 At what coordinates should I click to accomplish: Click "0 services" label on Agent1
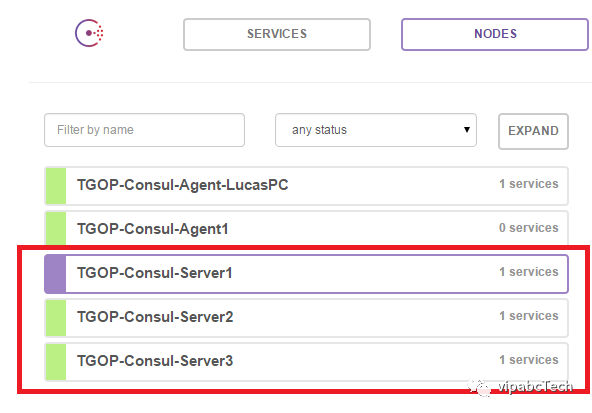pyautogui.click(x=528, y=228)
